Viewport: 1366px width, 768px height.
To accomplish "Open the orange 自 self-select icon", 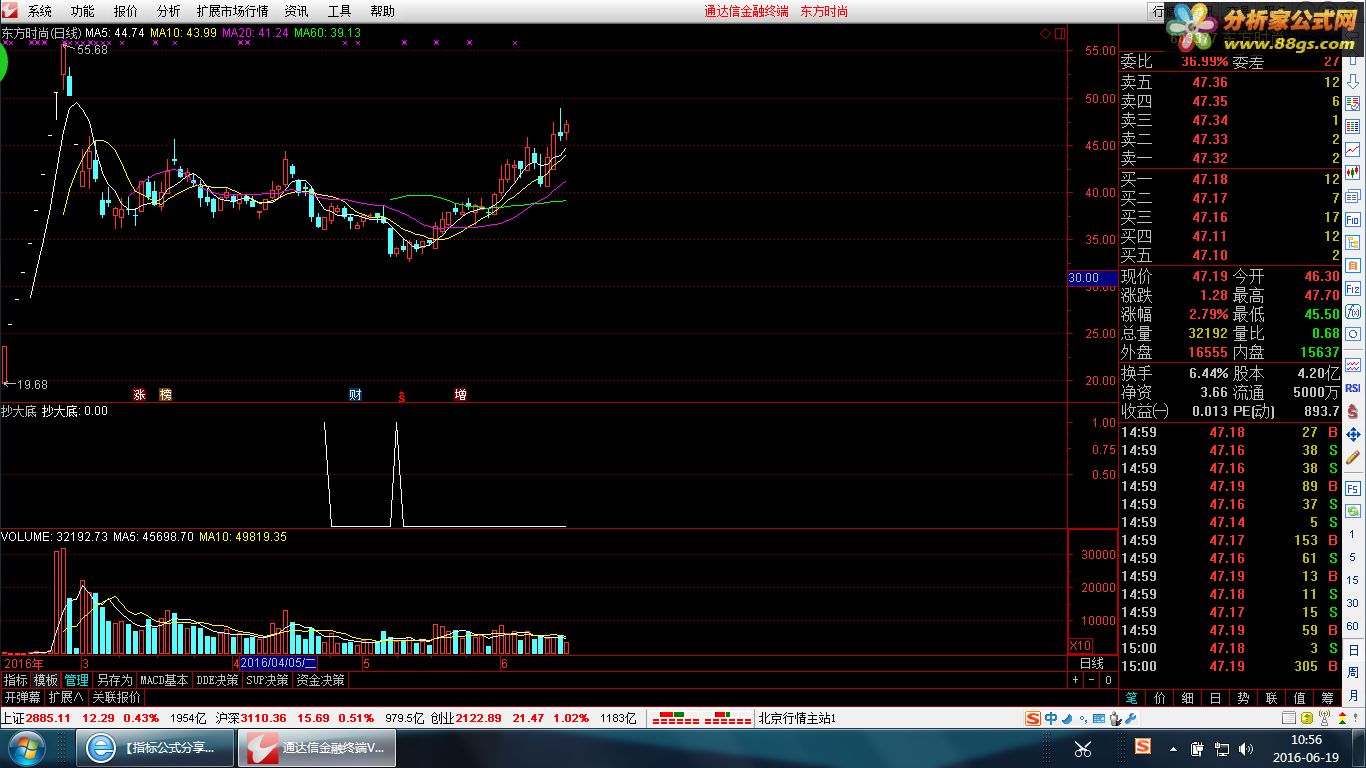I will (1352, 265).
